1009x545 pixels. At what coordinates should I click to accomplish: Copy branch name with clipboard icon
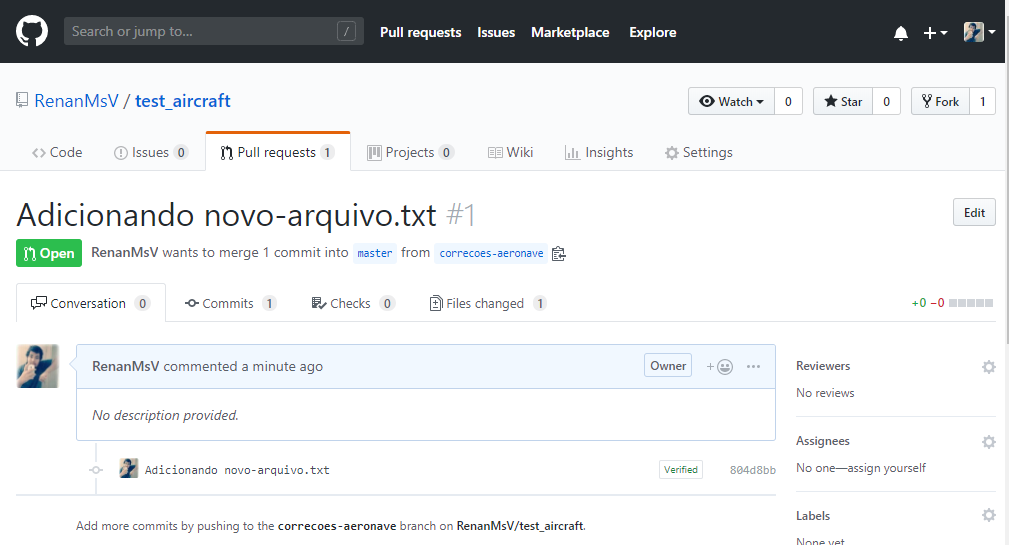(559, 254)
